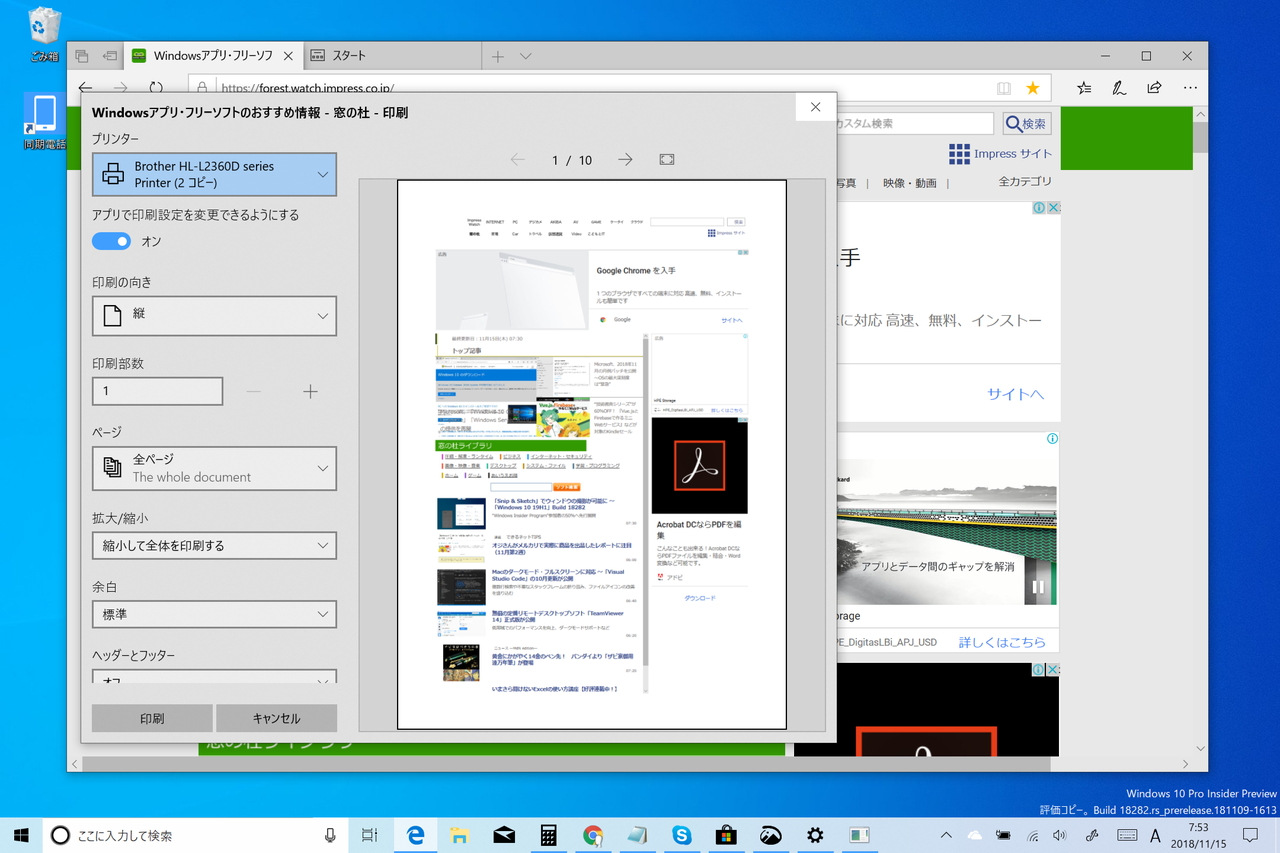The height and width of the screenshot is (853, 1280).
Task: Click the 詳しくはこちら ad link
Action: [1002, 642]
